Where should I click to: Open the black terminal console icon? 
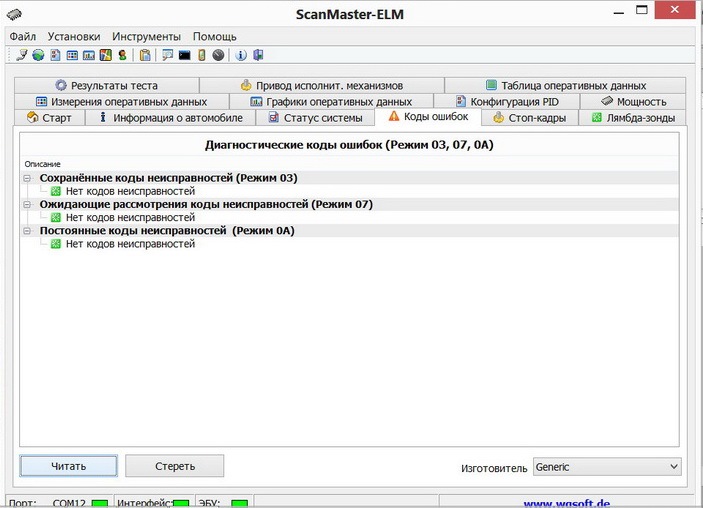pyautogui.click(x=184, y=55)
